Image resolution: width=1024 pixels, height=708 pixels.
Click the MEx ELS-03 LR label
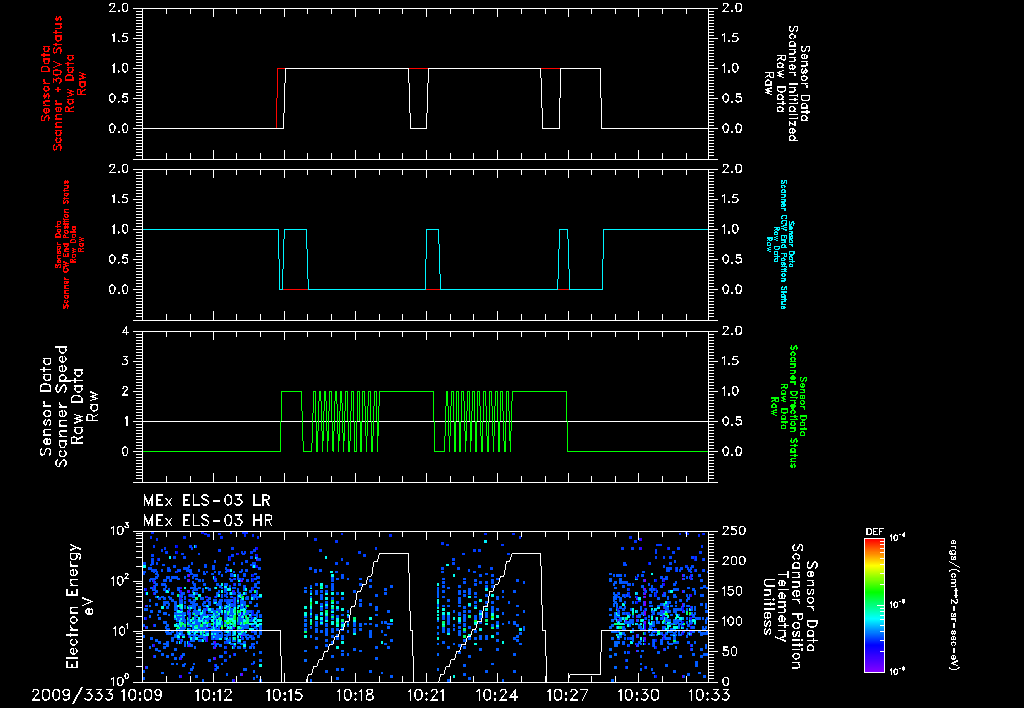click(206, 501)
